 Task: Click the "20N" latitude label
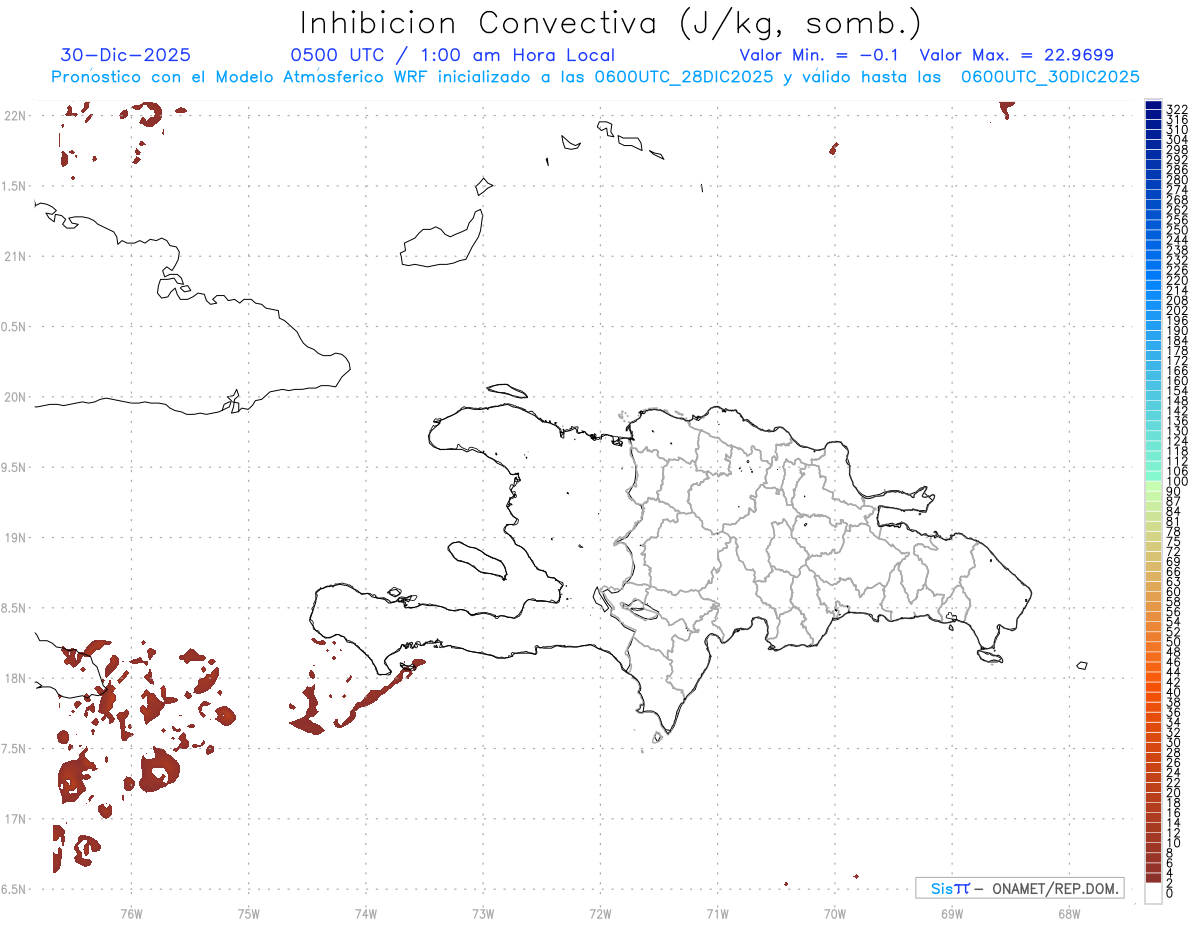click(x=15, y=397)
